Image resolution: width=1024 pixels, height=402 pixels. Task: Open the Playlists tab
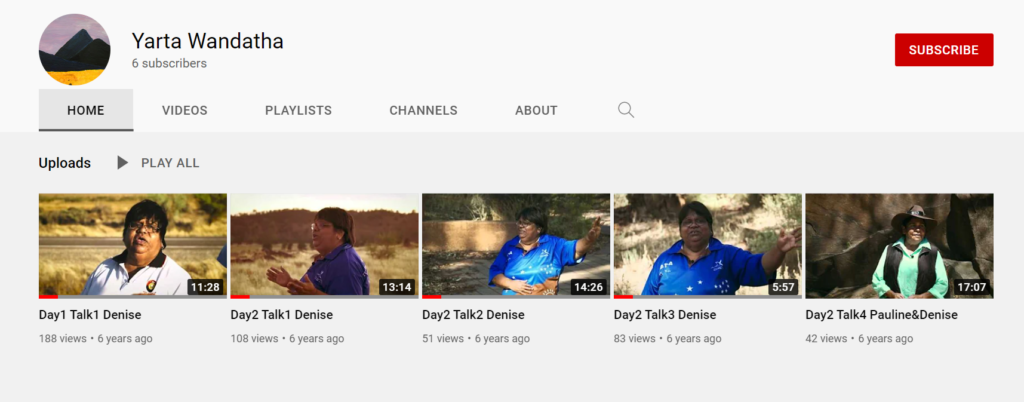pos(298,110)
